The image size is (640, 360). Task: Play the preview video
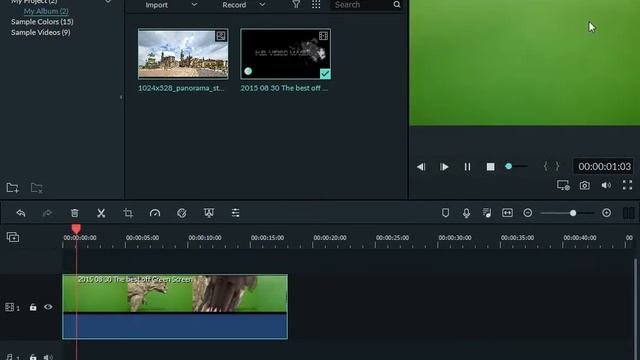point(444,167)
